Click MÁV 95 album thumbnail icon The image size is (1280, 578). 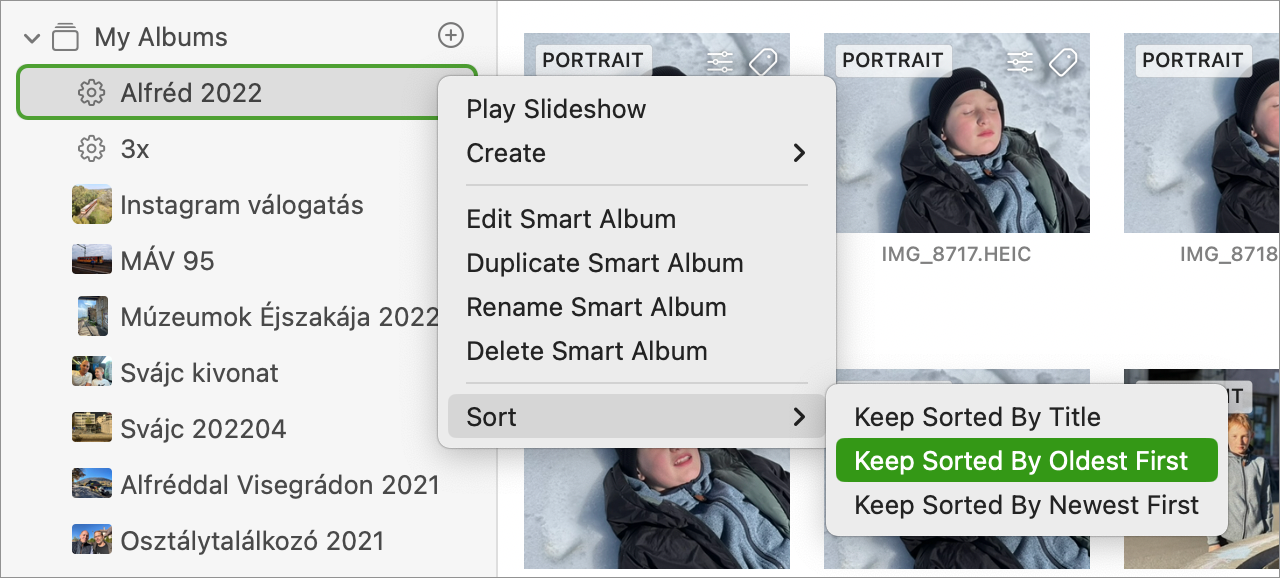92,261
